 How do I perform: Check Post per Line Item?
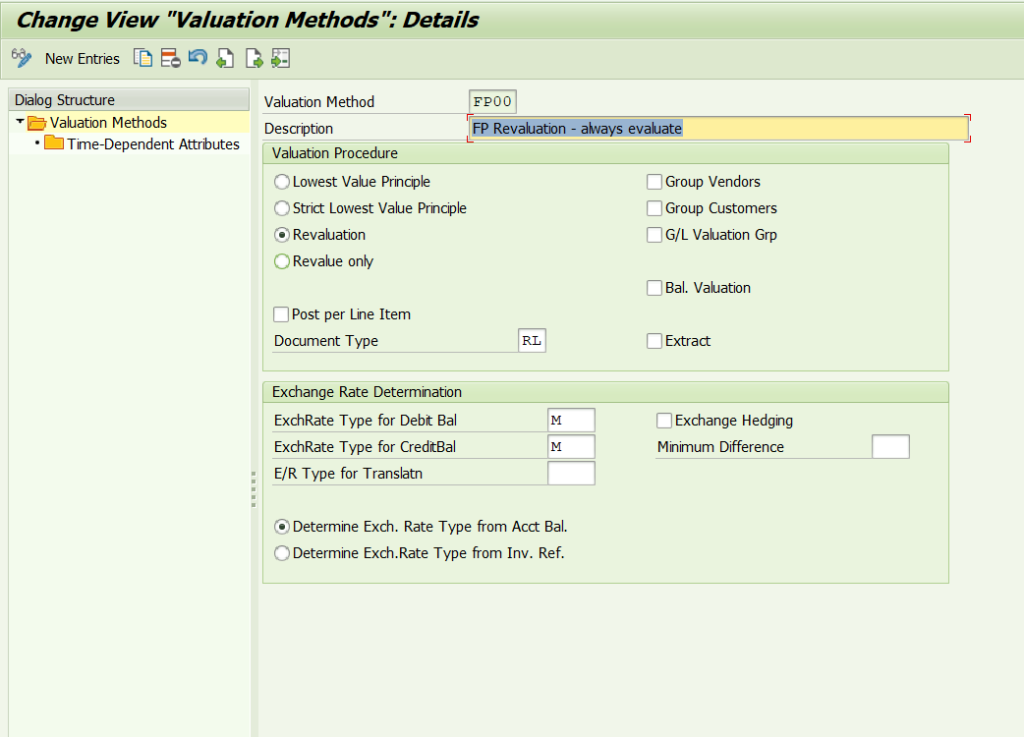281,314
